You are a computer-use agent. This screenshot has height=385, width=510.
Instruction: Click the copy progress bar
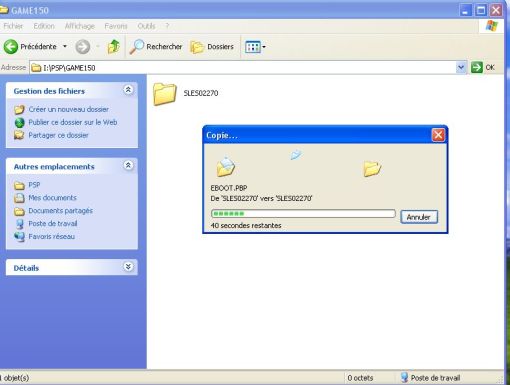tap(303, 214)
